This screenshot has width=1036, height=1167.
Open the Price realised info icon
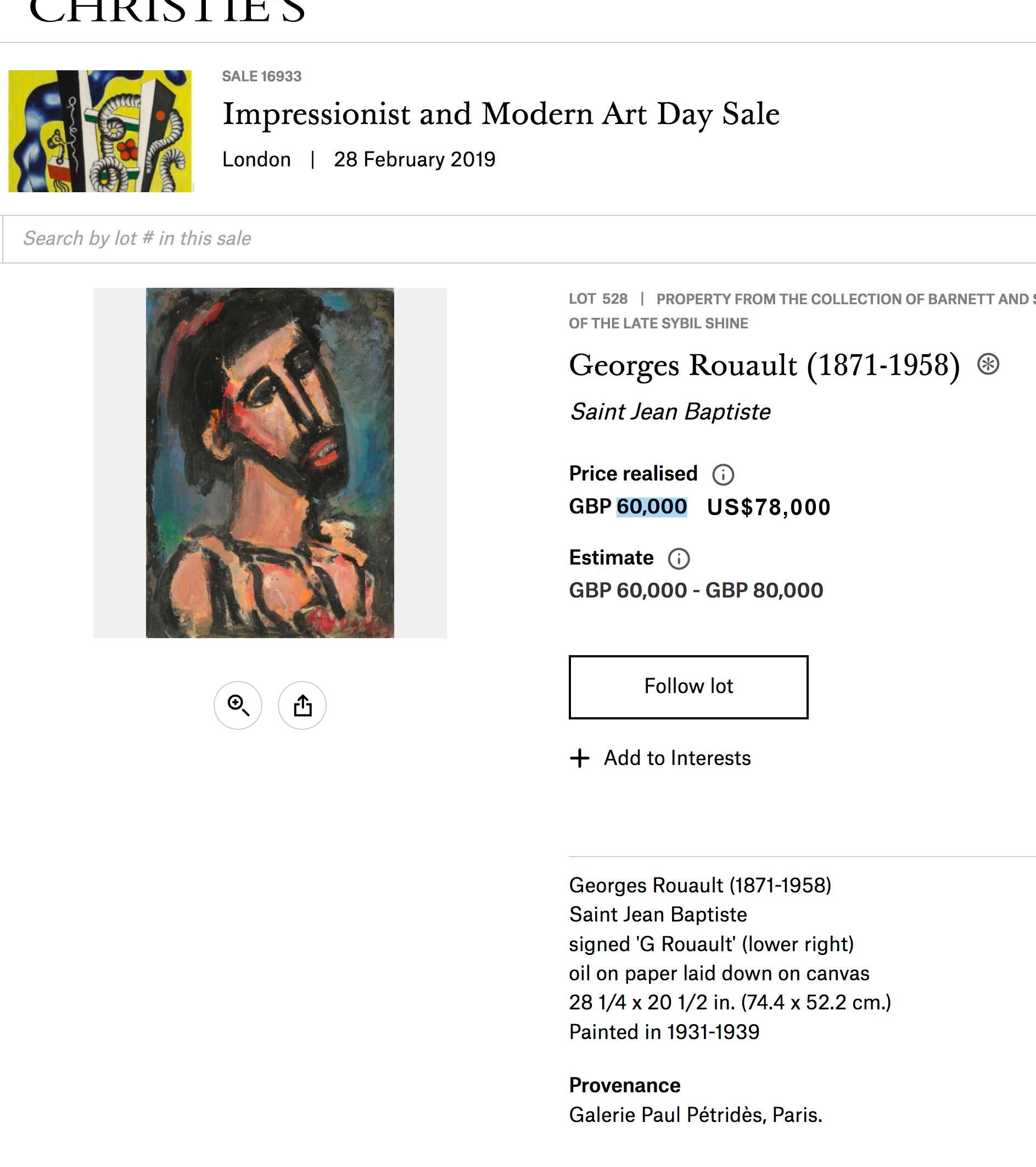pyautogui.click(x=723, y=474)
